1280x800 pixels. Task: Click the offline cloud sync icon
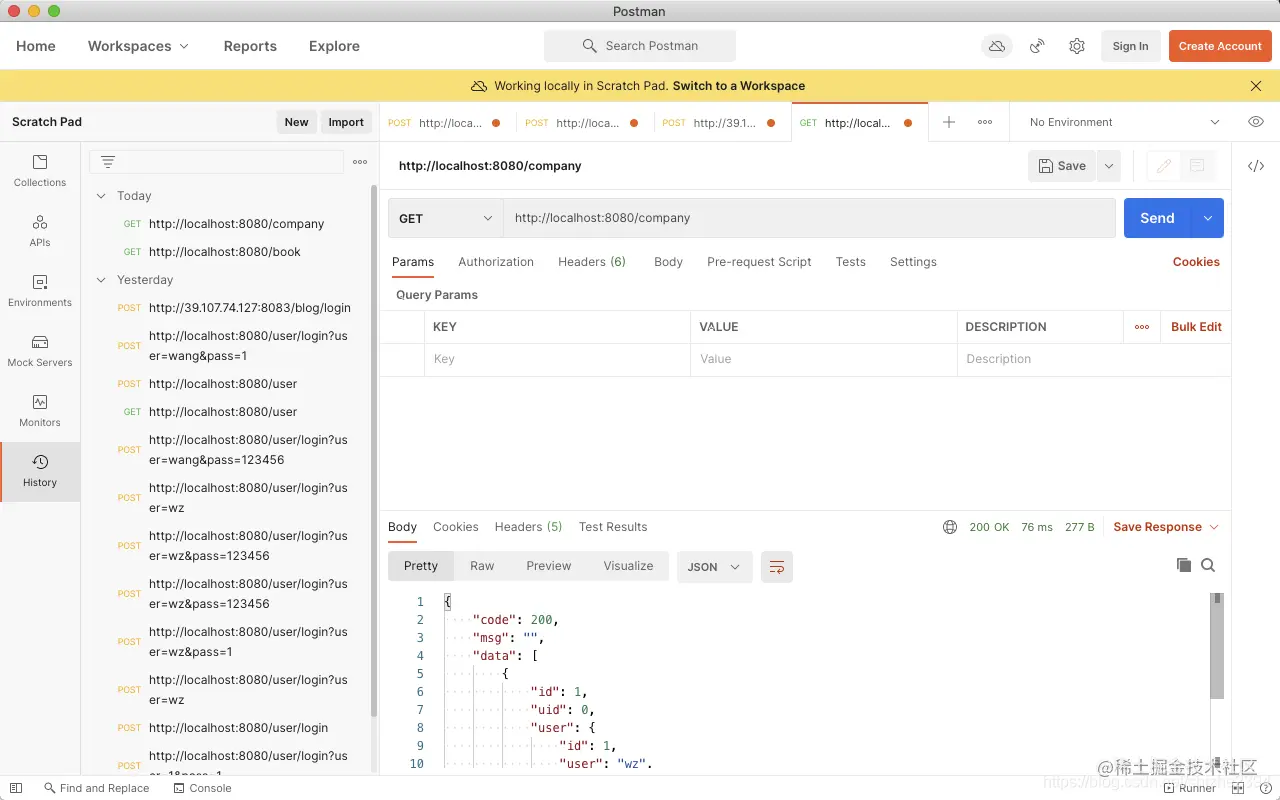point(997,46)
